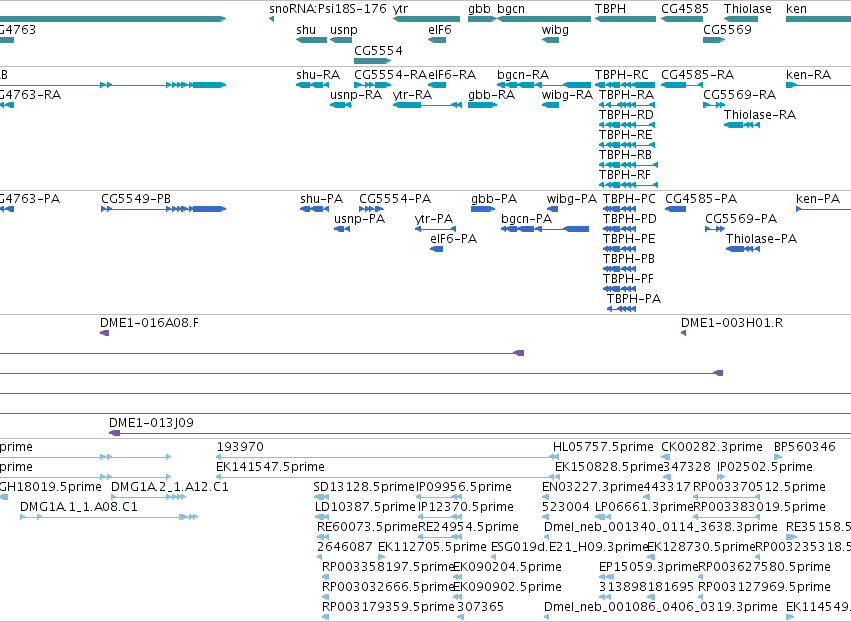Select the transcript glyph under the ytr-RA label
This screenshot has width=851, height=622.
427,105
